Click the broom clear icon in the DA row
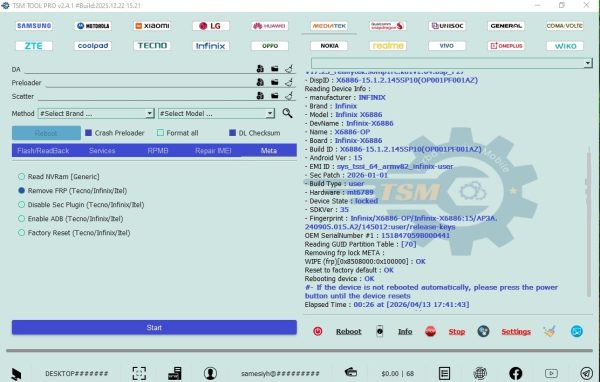The height and width of the screenshot is (382, 600). tap(289, 69)
